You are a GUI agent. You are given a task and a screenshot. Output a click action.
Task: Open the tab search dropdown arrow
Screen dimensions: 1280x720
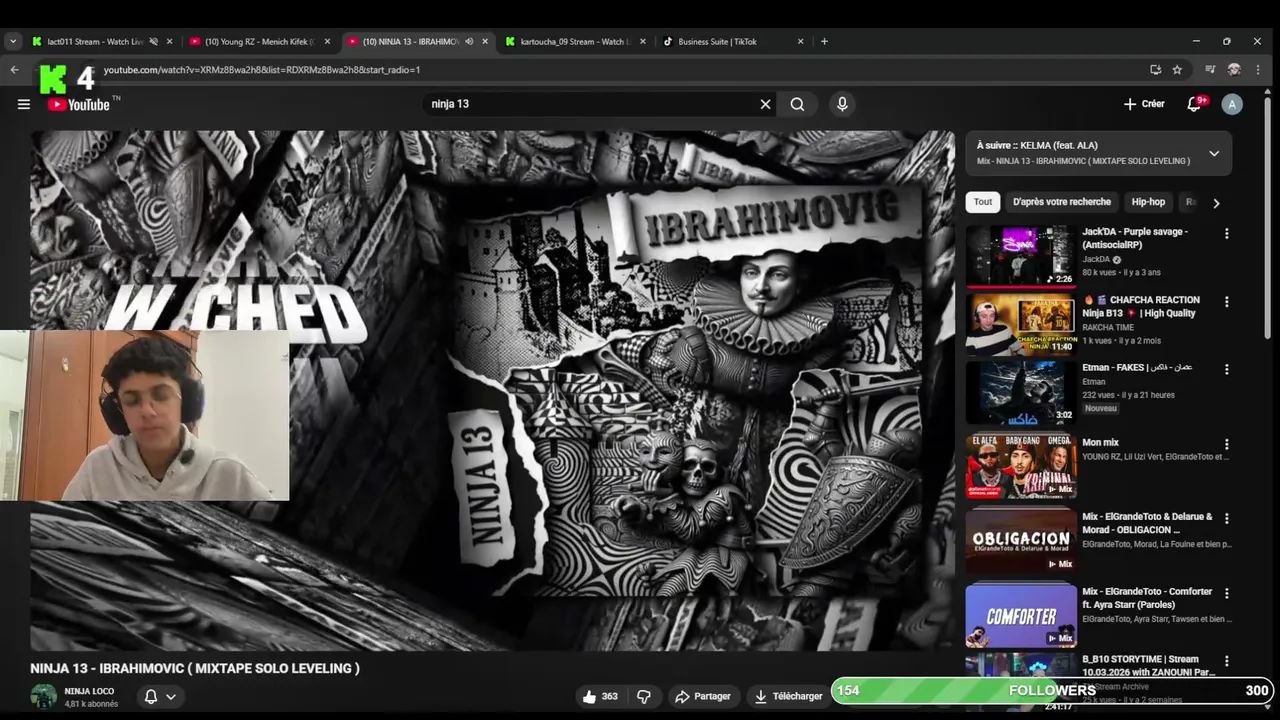13,41
